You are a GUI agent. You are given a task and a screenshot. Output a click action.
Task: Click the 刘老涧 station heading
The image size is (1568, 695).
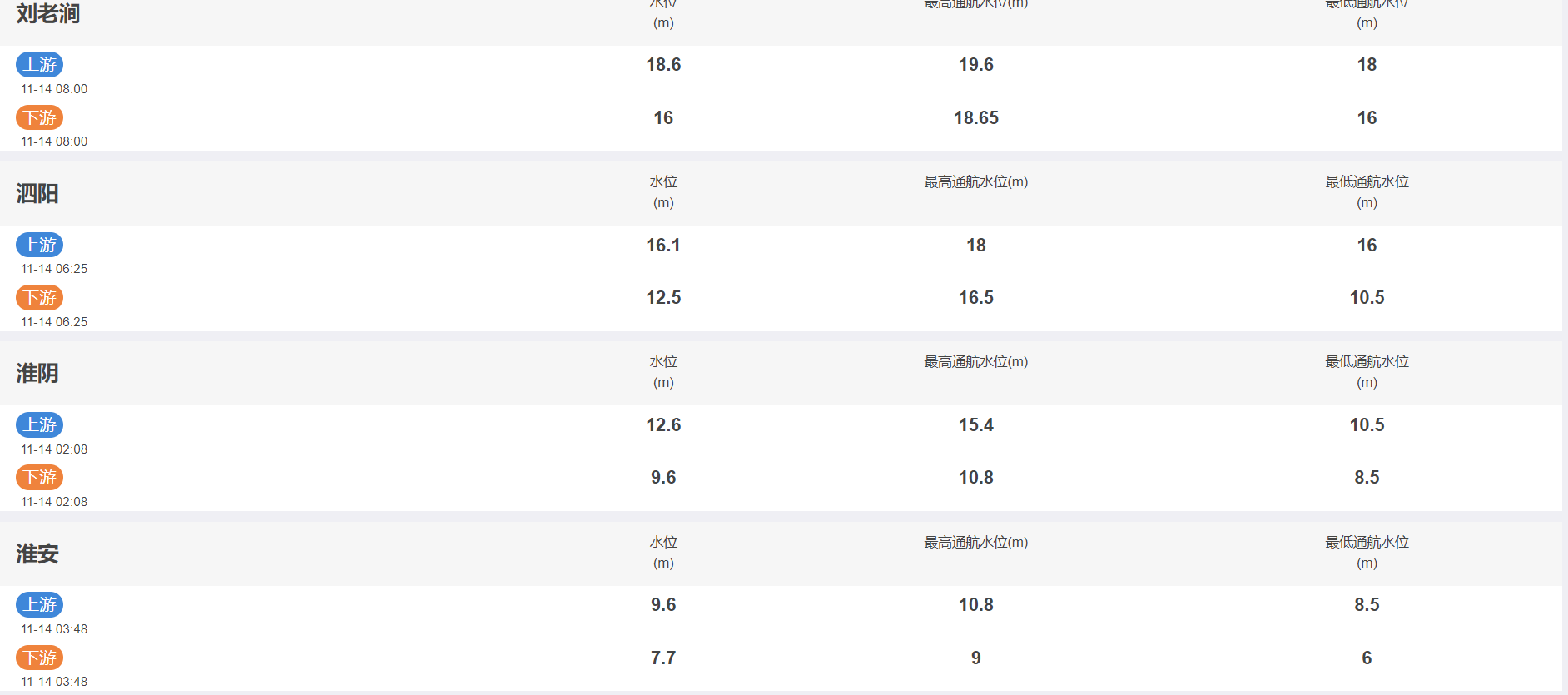click(48, 13)
